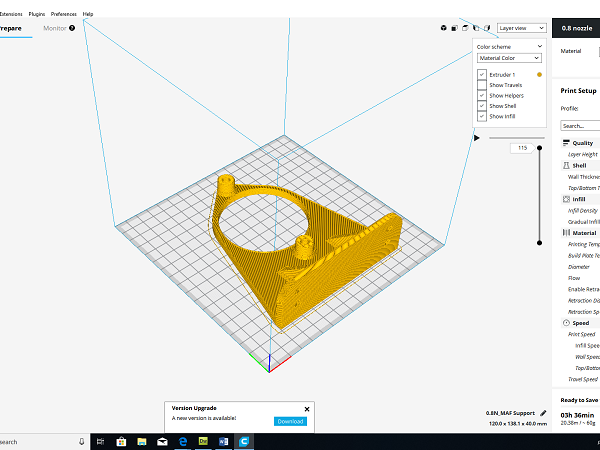Click the microphone icon in taskbar search
Viewport: 600px width, 450px height.
coord(82,442)
